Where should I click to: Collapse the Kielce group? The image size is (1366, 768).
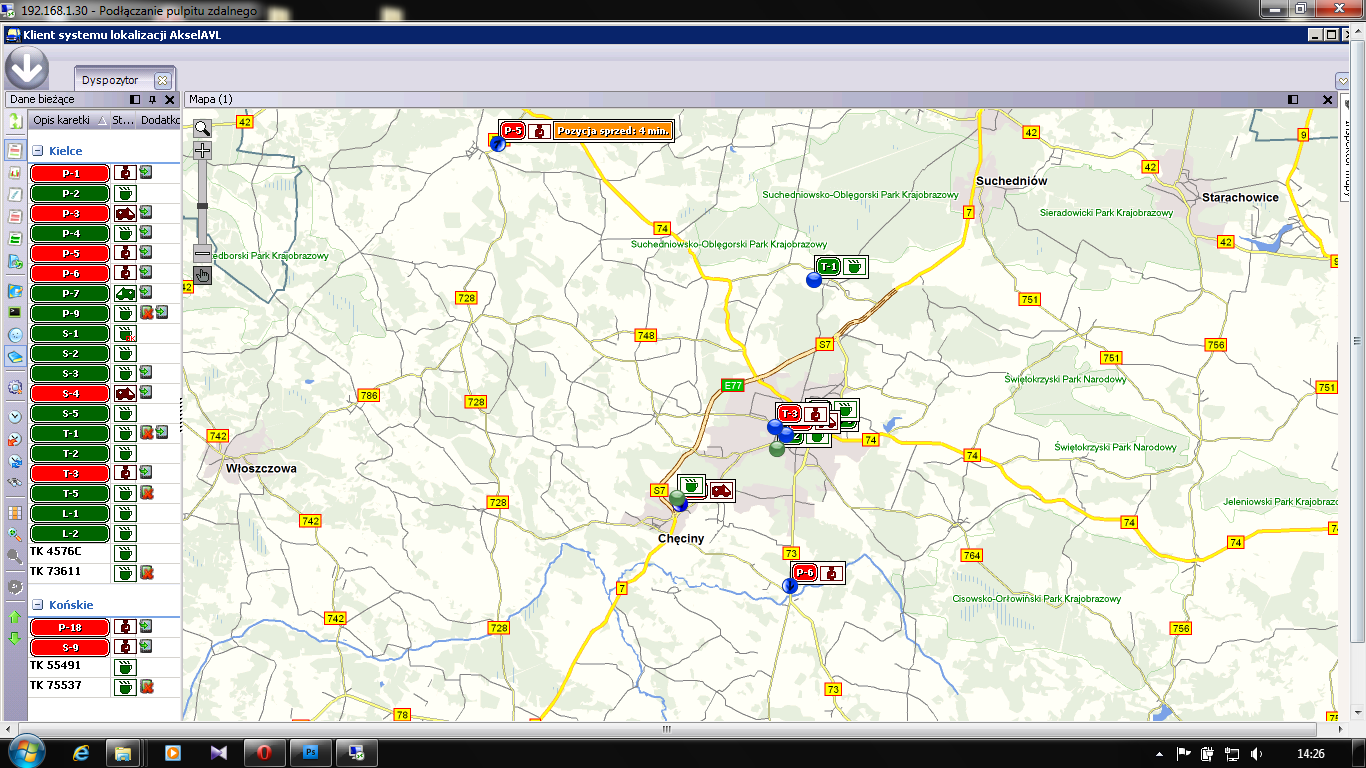[37, 152]
